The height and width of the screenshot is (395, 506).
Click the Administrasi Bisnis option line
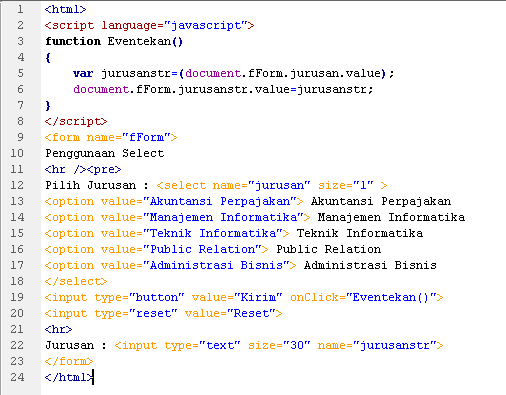pyautogui.click(x=241, y=265)
